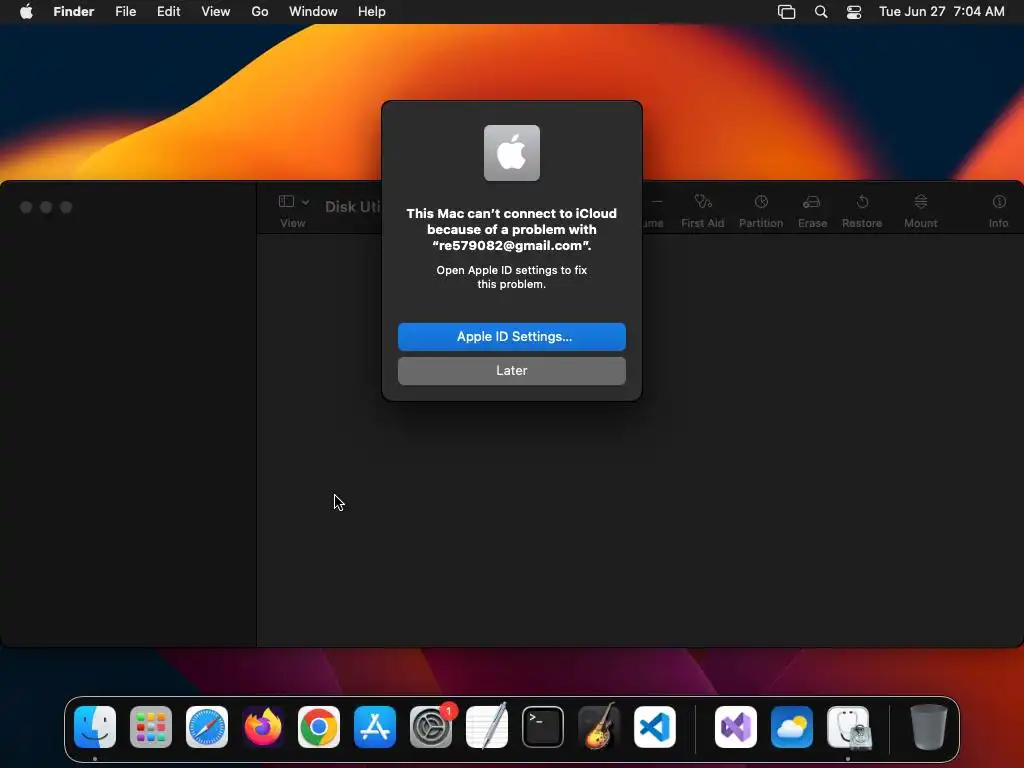Open Control Center in menu bar
This screenshot has height=768, width=1024.
coord(854,12)
